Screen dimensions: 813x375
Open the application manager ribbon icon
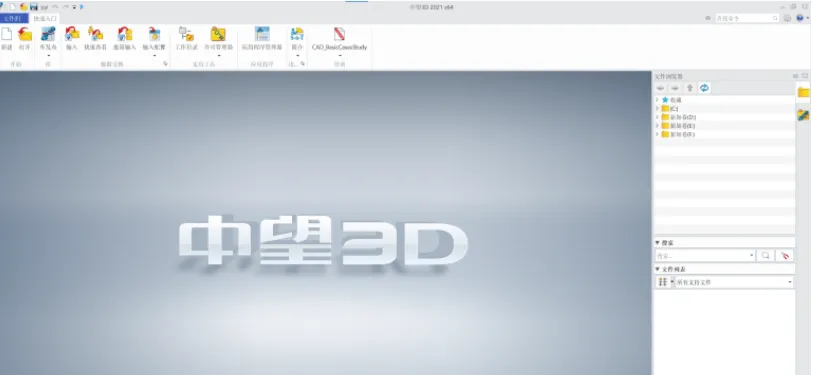(x=262, y=34)
